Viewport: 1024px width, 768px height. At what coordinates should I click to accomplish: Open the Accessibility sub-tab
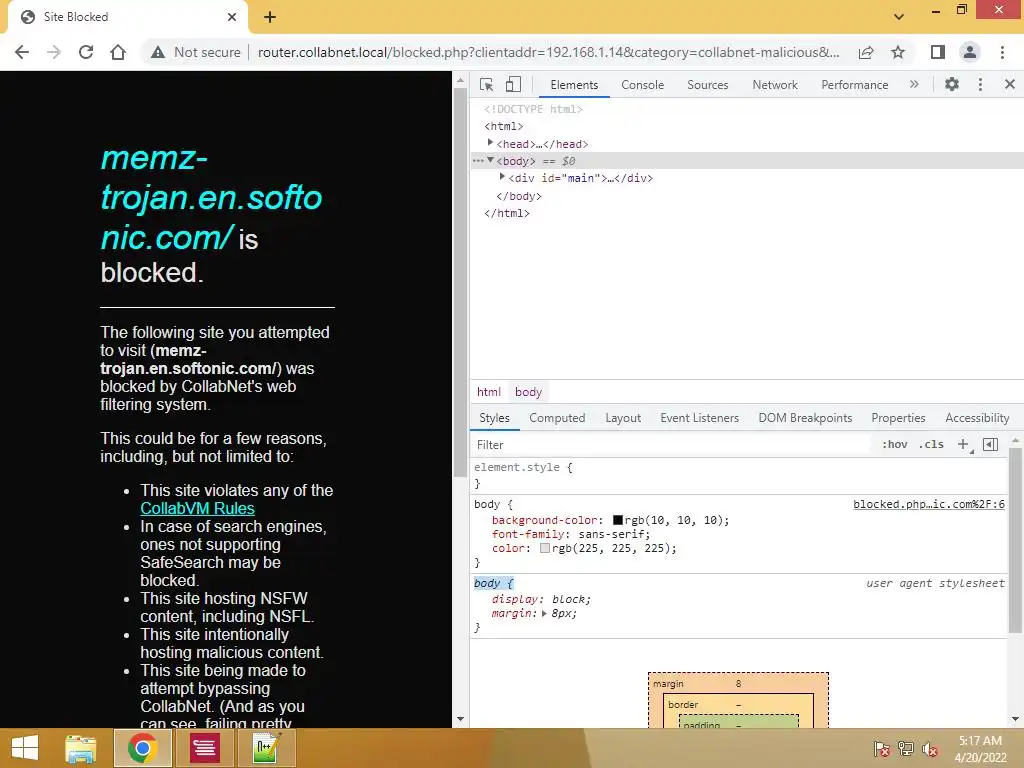coord(977,418)
